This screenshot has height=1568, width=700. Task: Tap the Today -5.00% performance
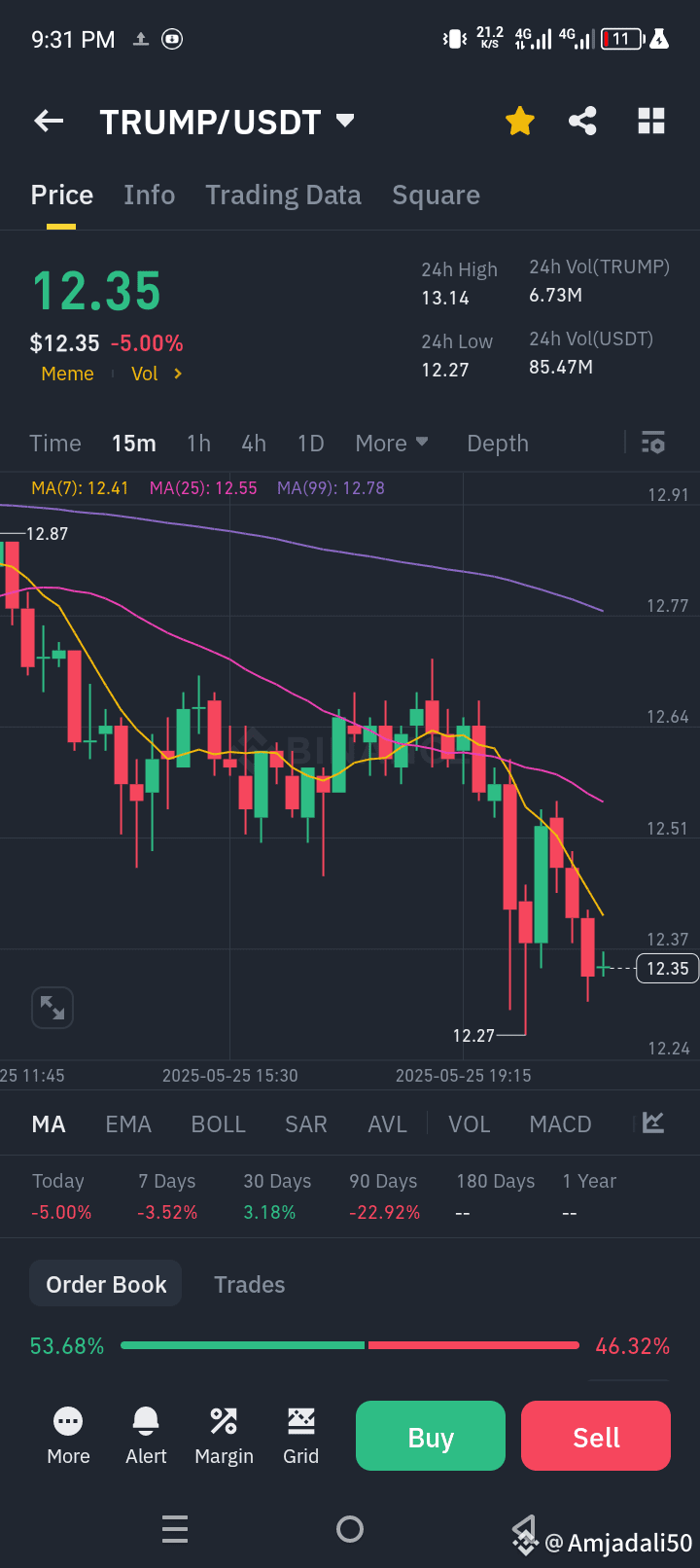pos(61,1196)
